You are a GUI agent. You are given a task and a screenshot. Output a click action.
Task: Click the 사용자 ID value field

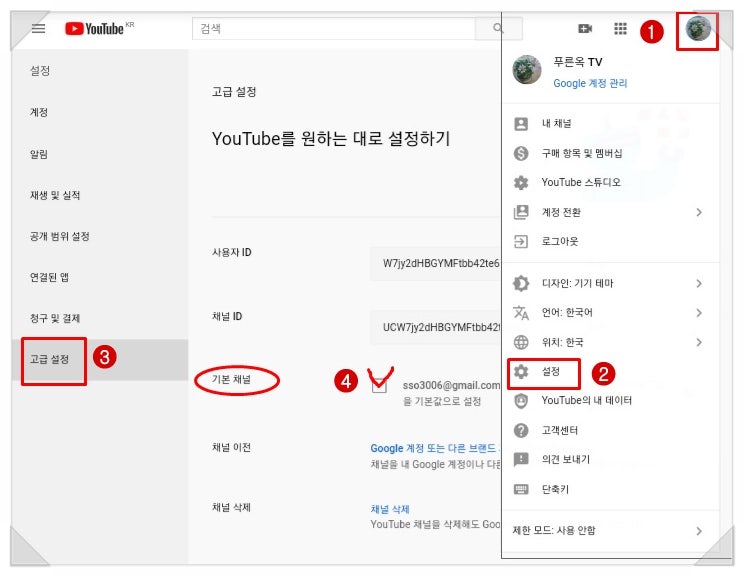[436, 263]
